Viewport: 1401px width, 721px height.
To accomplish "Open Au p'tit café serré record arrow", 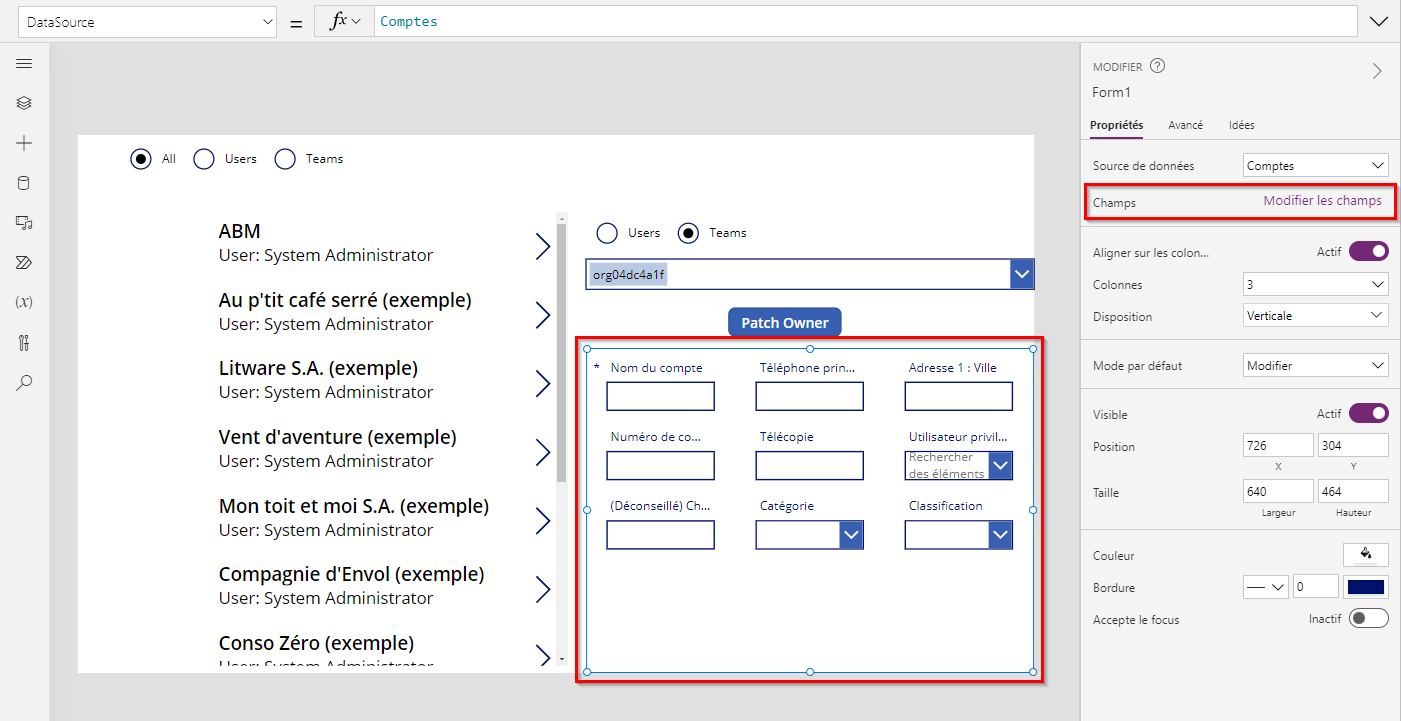I will coord(543,315).
